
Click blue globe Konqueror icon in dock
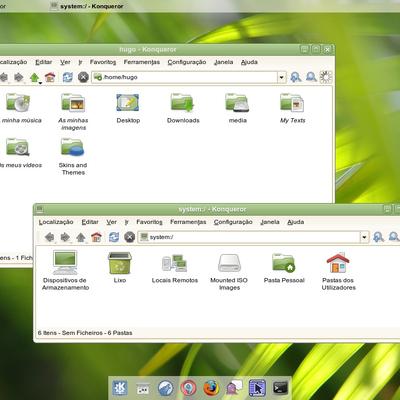(x=166, y=388)
